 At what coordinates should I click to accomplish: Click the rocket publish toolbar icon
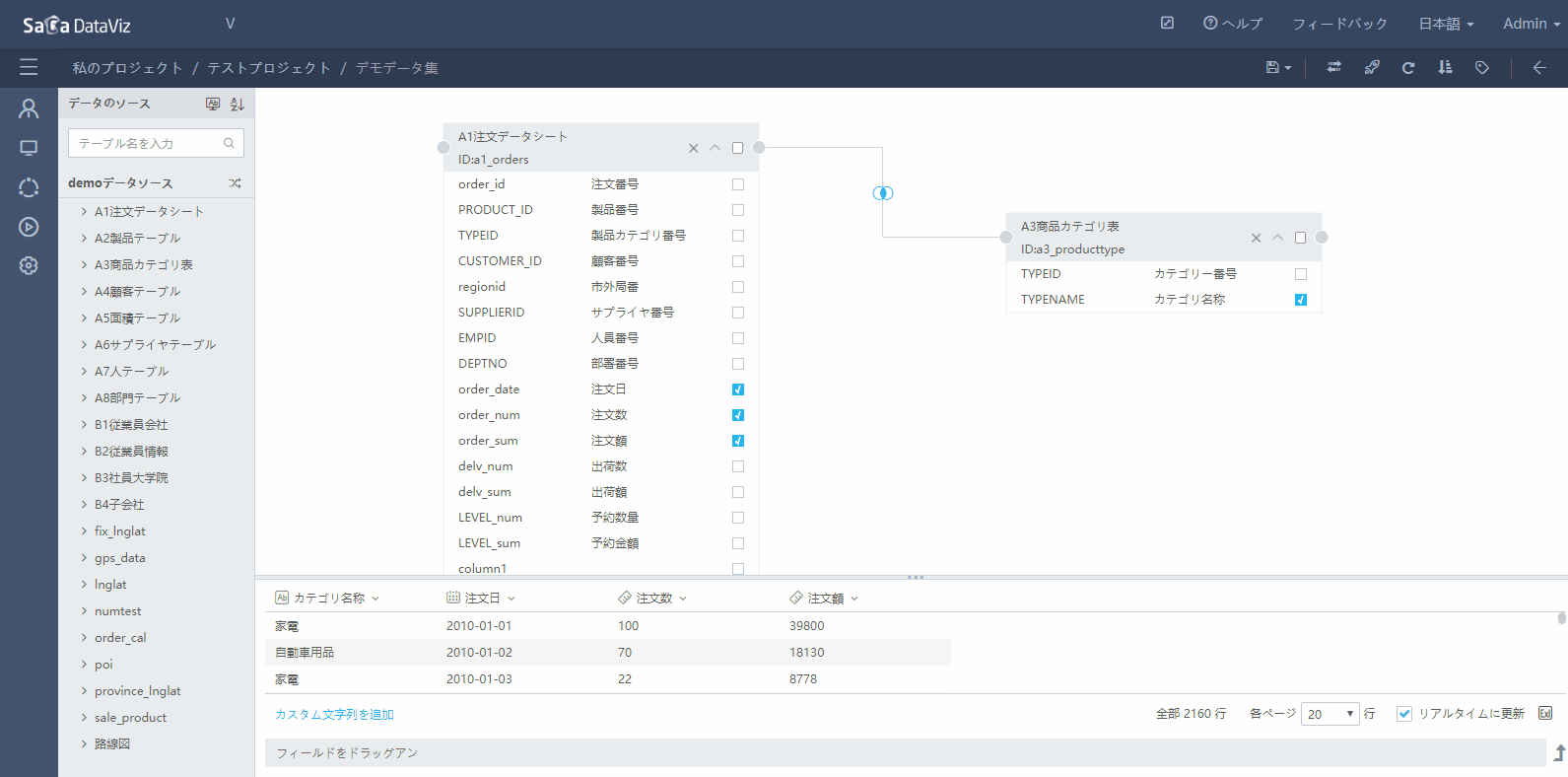(1371, 67)
